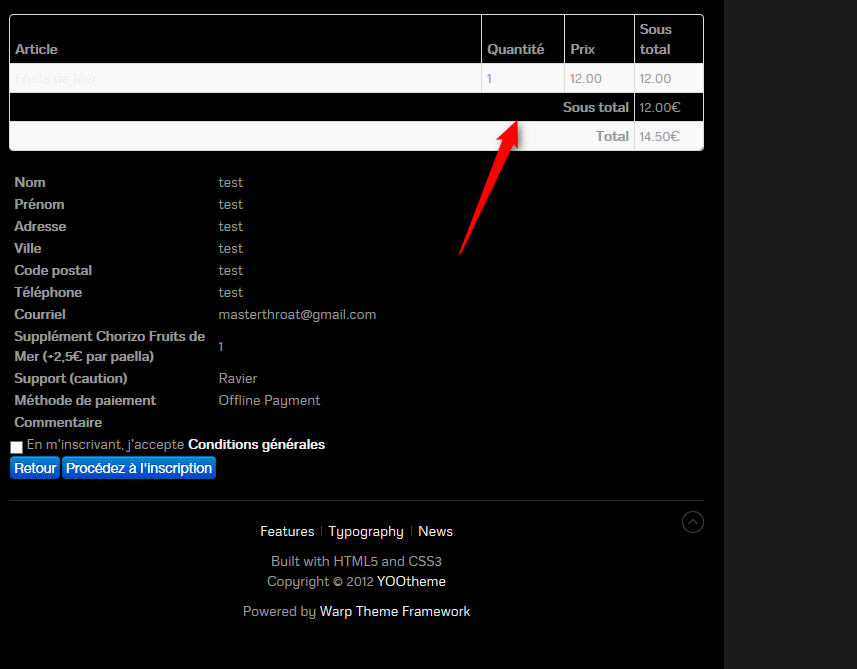The height and width of the screenshot is (669, 857).
Task: Click the masterthroat@gmail.com email text
Action: coord(297,314)
